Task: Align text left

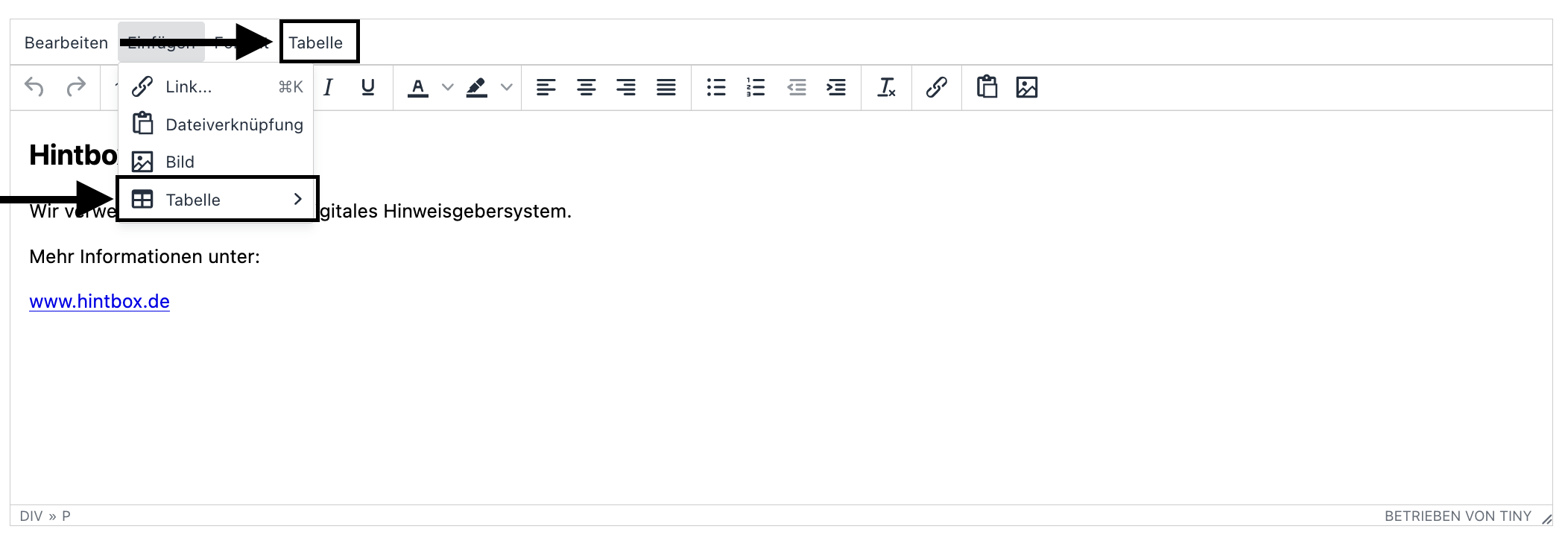Action: tap(546, 87)
